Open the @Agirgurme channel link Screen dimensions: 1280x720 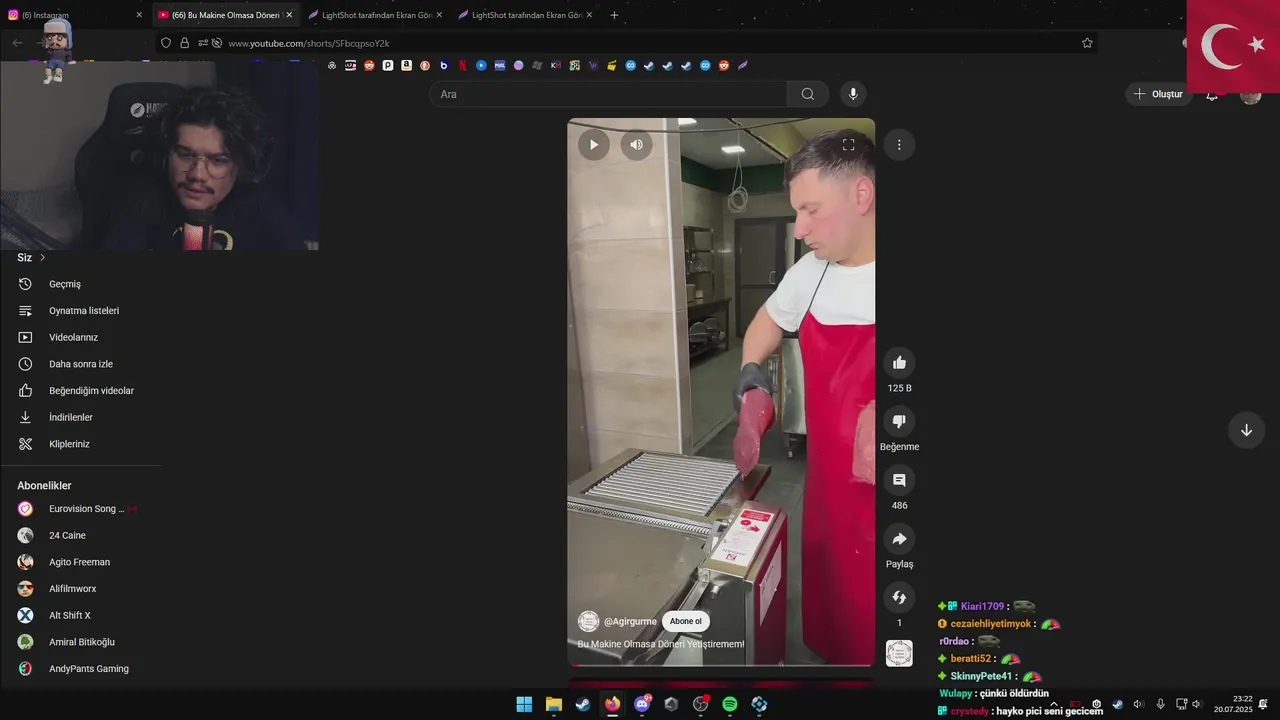click(x=630, y=621)
